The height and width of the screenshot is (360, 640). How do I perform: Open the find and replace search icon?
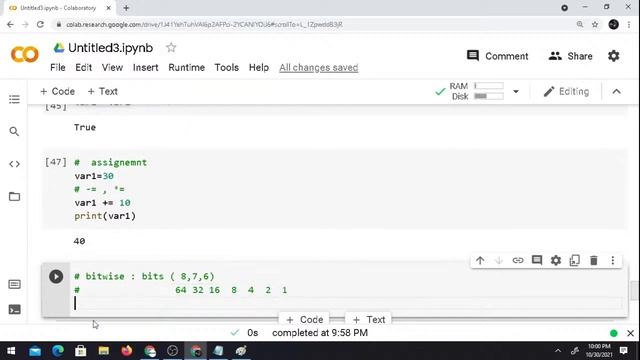point(14,131)
